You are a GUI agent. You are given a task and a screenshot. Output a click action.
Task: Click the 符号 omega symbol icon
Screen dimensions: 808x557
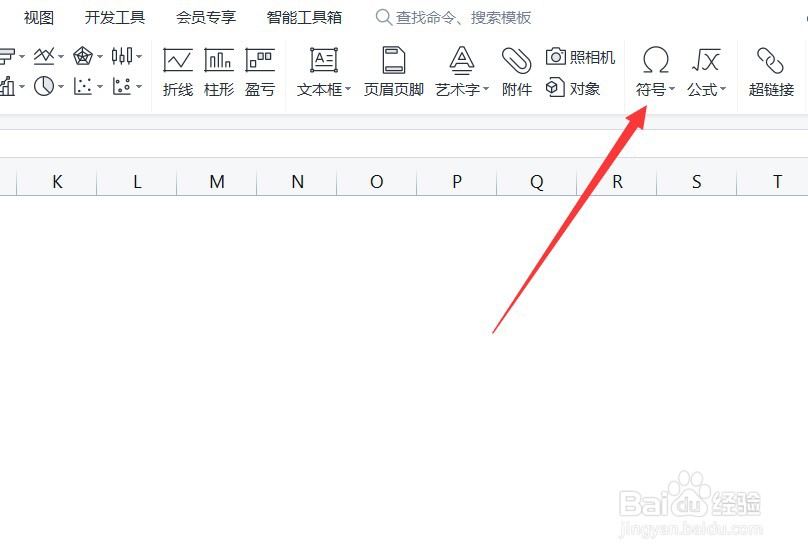[x=655, y=60]
